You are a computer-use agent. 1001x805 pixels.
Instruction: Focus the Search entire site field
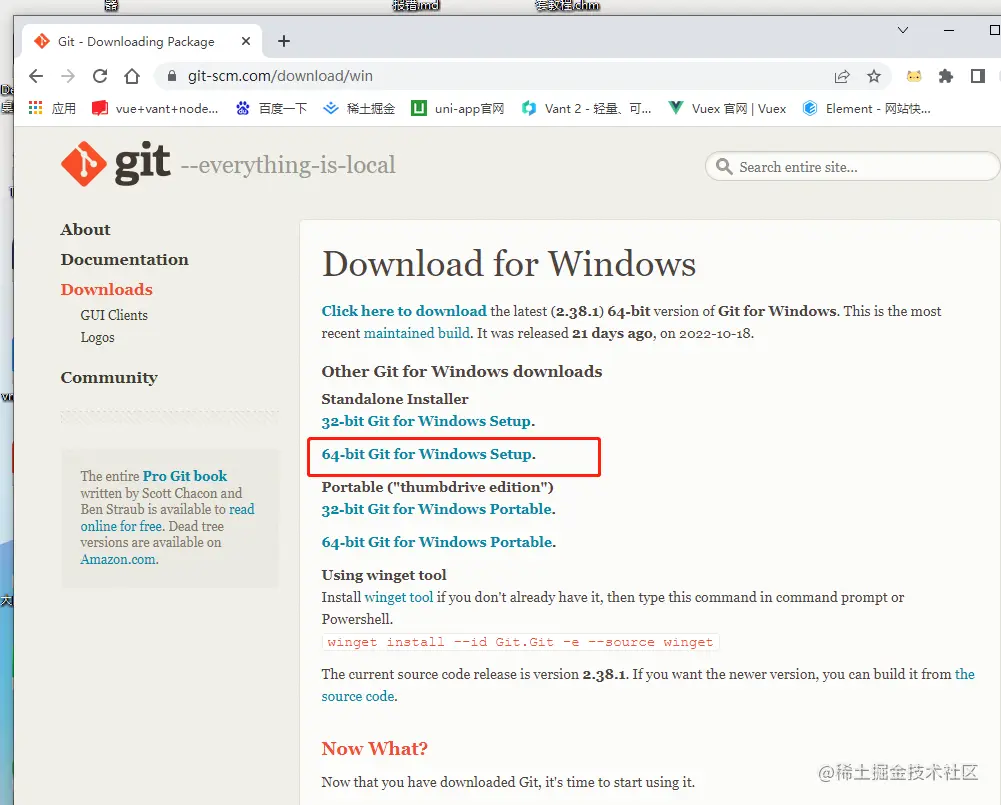pyautogui.click(x=852, y=167)
